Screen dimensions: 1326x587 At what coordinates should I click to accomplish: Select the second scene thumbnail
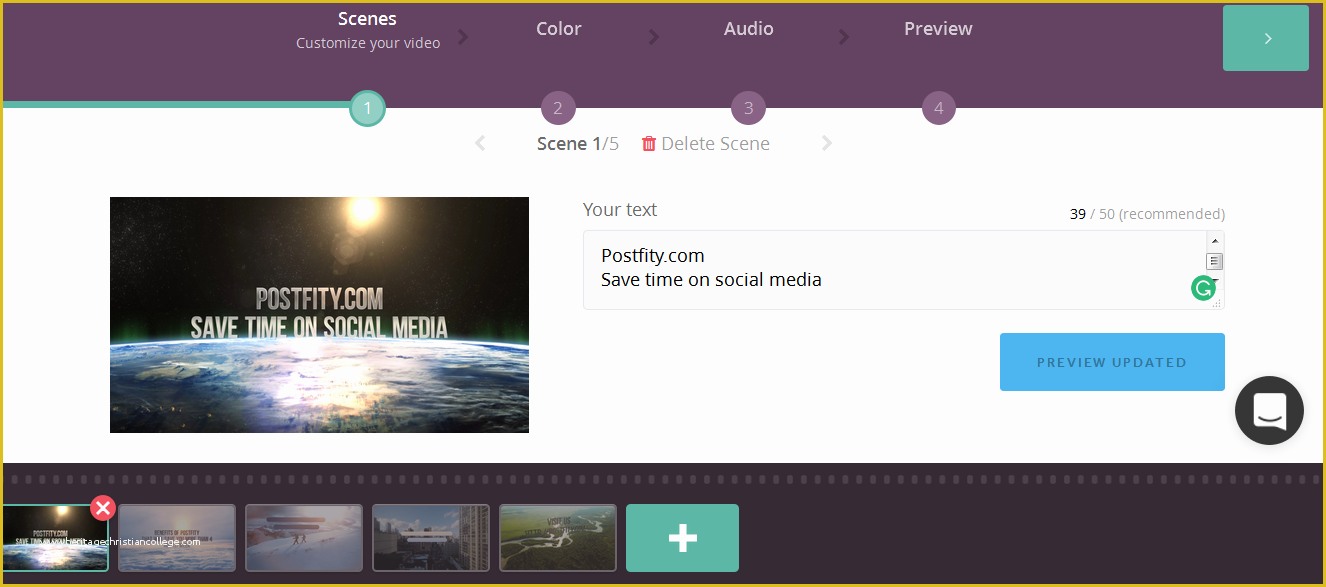coord(177,538)
